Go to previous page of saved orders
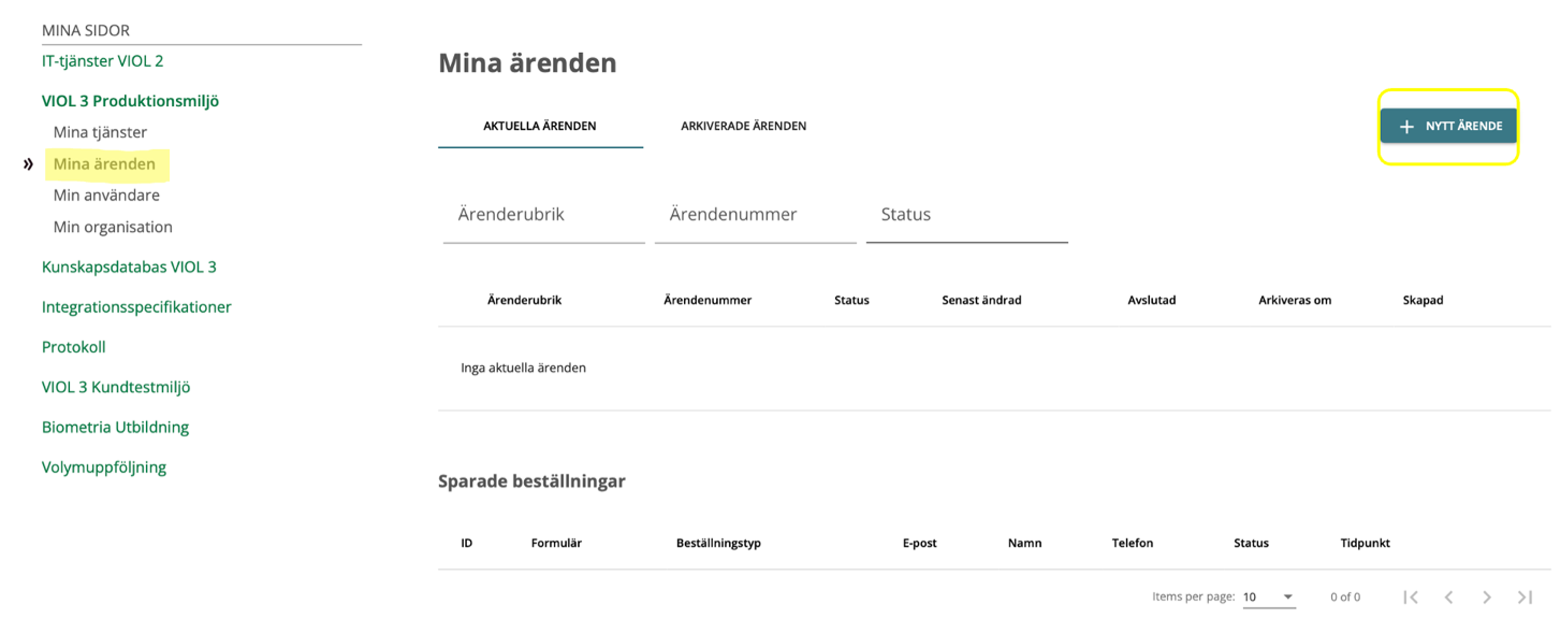Viewport: 1568px width, 632px height. coord(1449,597)
